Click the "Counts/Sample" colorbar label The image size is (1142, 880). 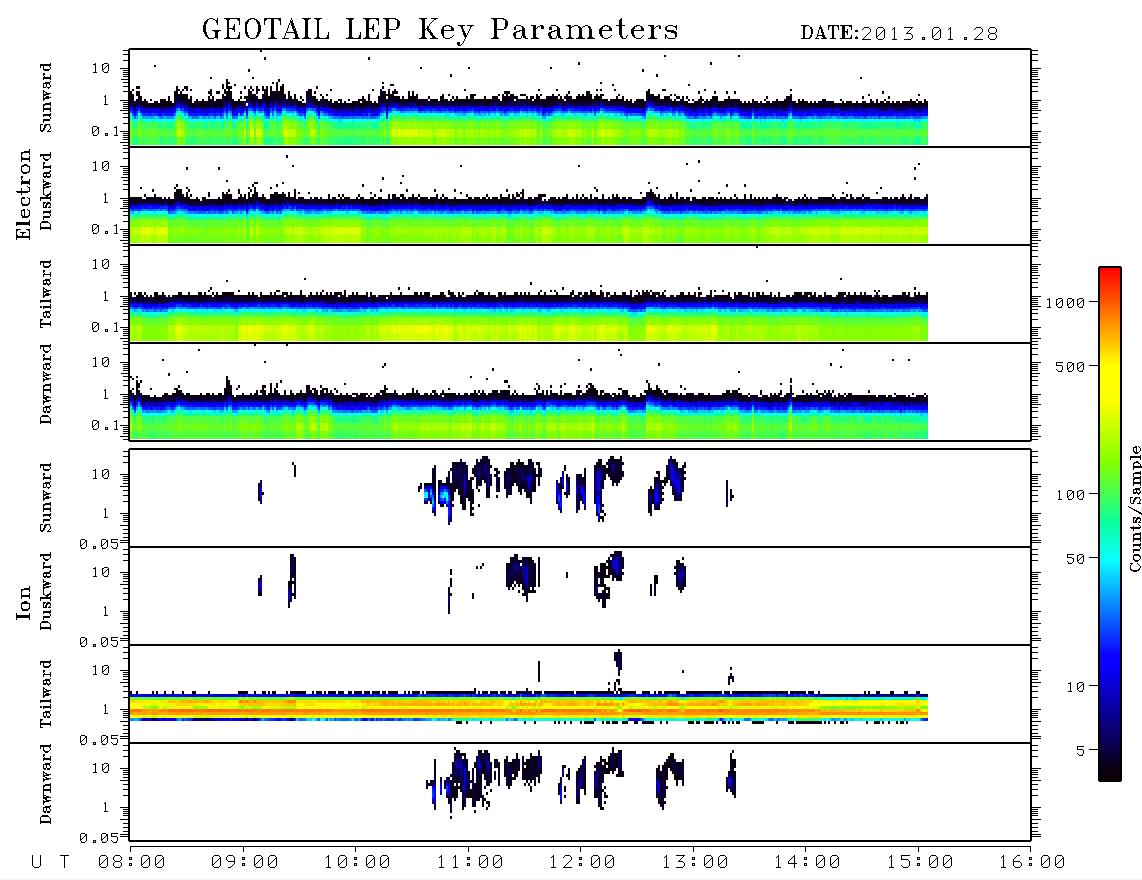point(1135,508)
